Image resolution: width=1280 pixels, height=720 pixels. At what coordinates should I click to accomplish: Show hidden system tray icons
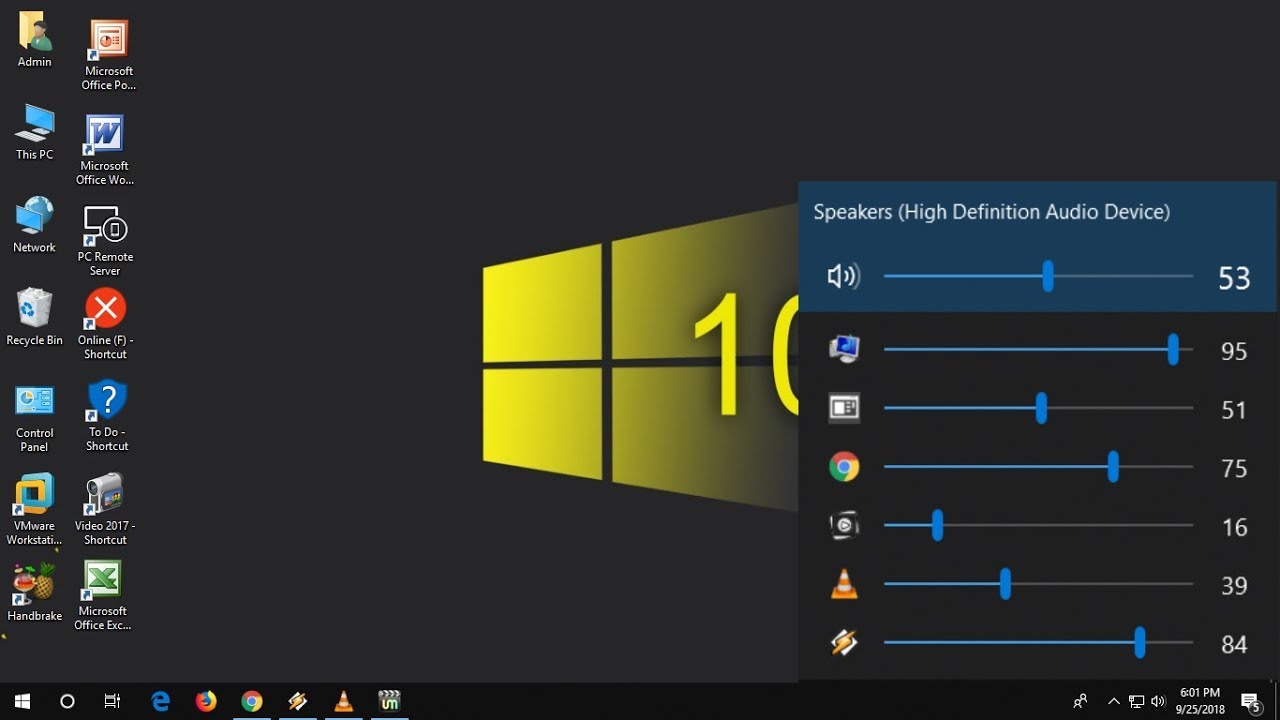pyautogui.click(x=1114, y=701)
